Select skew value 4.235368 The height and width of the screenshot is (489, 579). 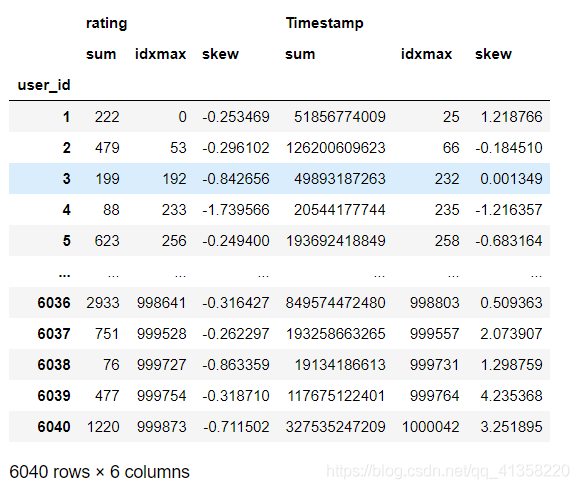click(511, 396)
